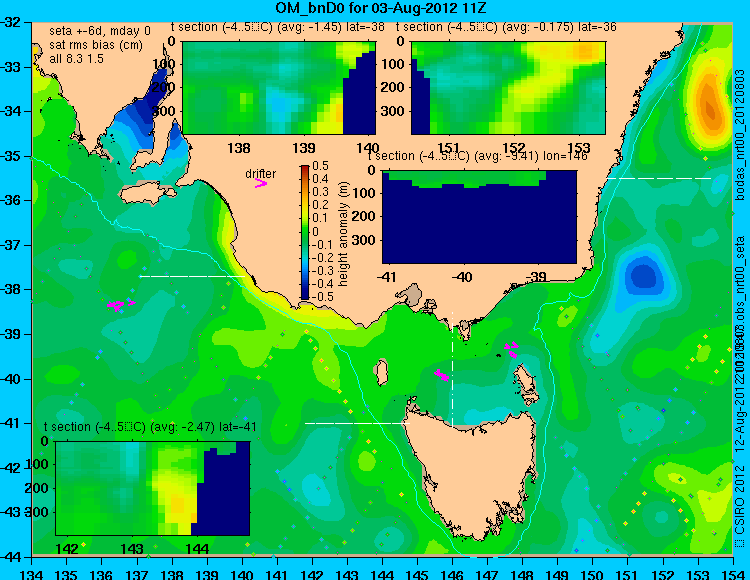Screen dimensions: 750x580
Task: Click the 'bodas_nrt00_20120803' vertical label
Action: [x=740, y=135]
